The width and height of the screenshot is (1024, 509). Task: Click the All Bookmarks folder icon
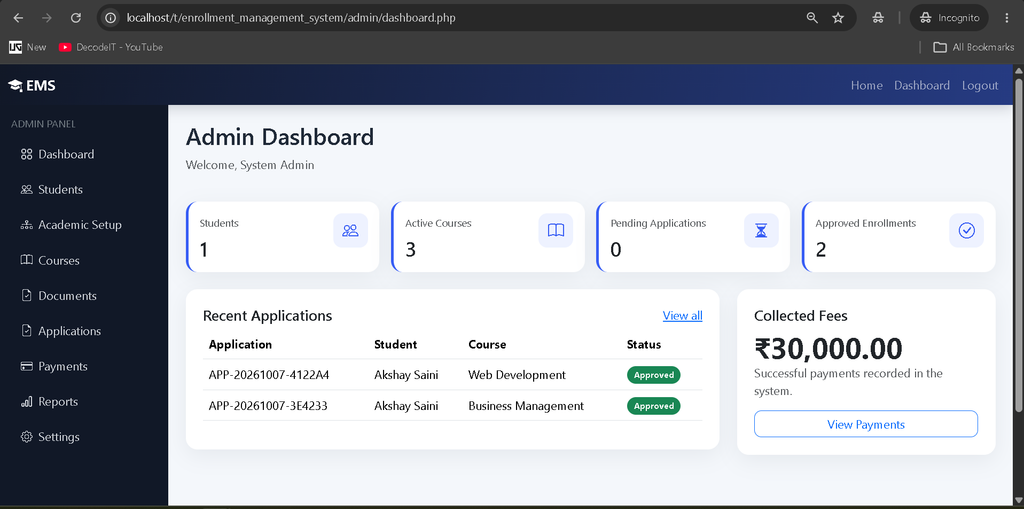pos(940,47)
